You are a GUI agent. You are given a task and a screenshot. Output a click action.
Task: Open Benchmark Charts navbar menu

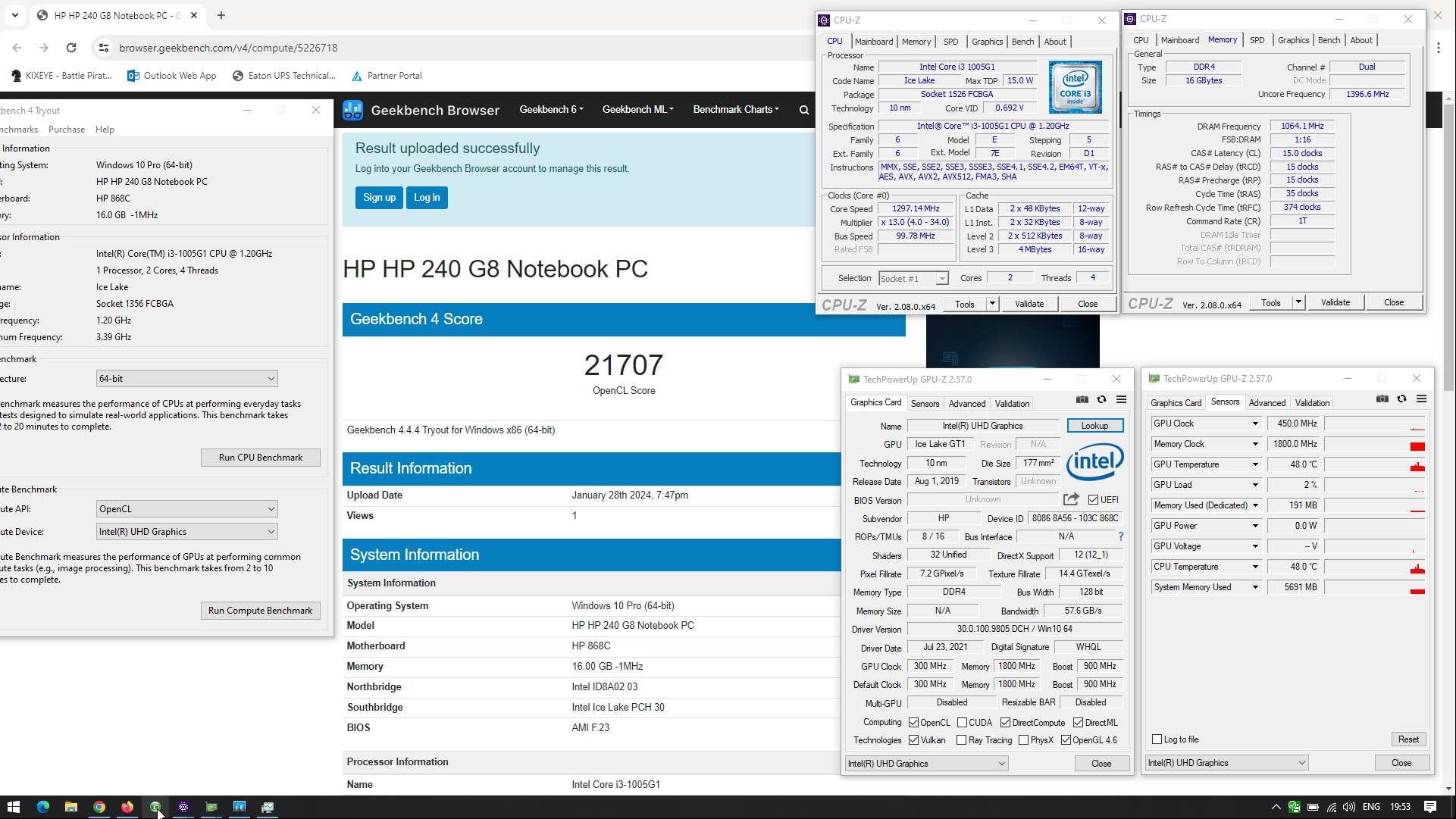pyautogui.click(x=736, y=110)
